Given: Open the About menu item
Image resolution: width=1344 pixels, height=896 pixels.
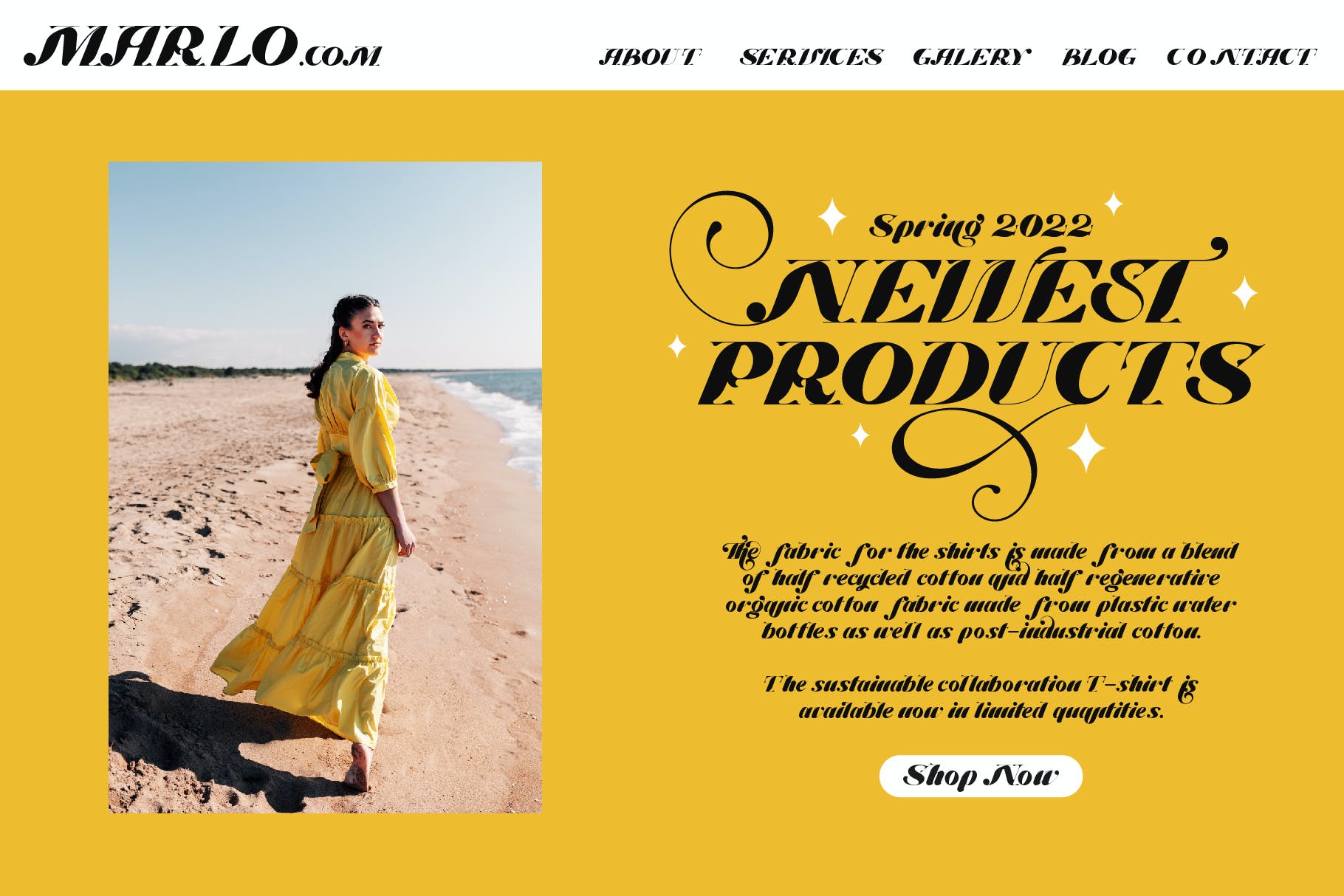Looking at the screenshot, I should [x=649, y=57].
